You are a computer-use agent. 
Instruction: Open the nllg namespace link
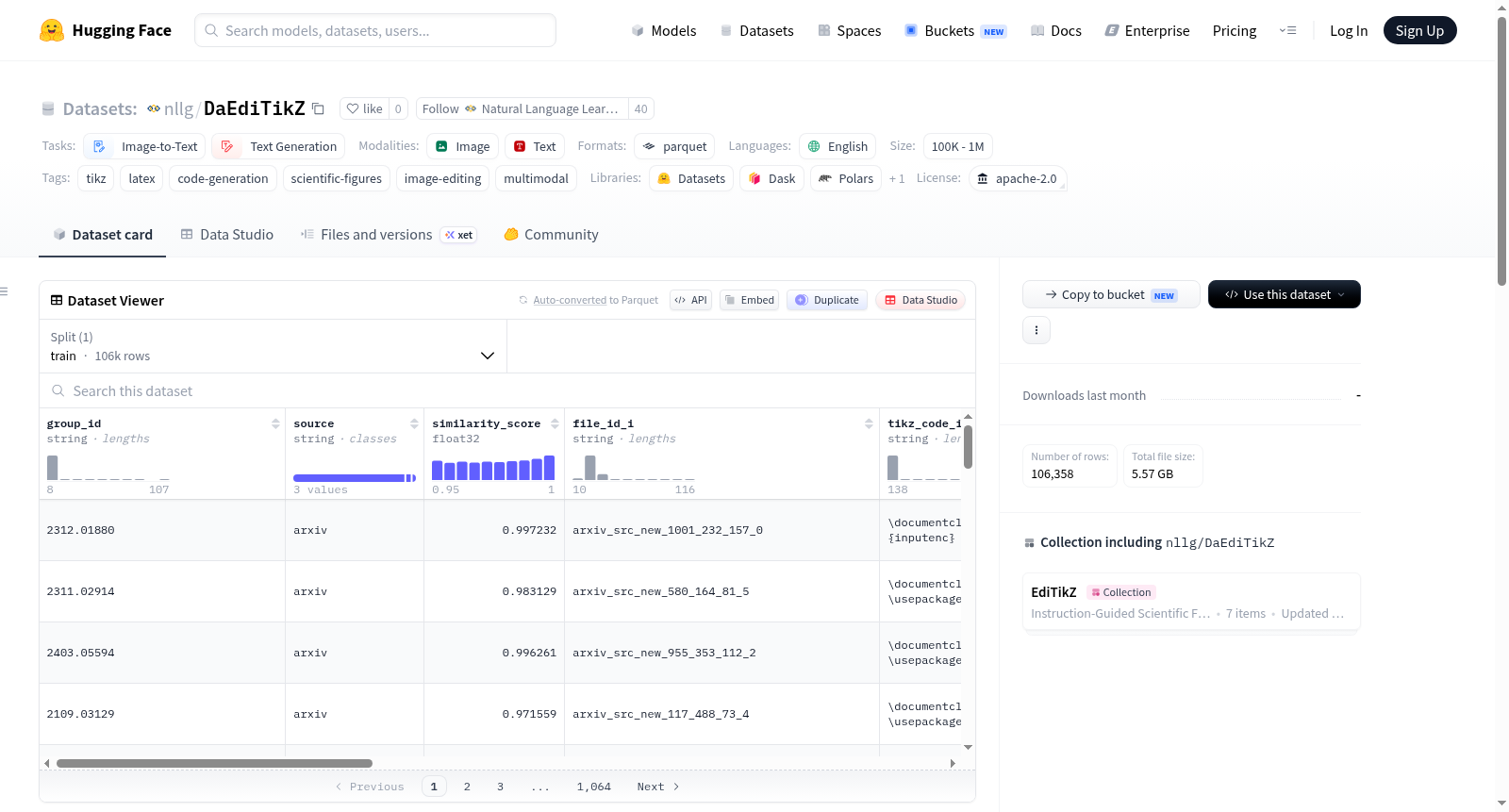pos(178,108)
